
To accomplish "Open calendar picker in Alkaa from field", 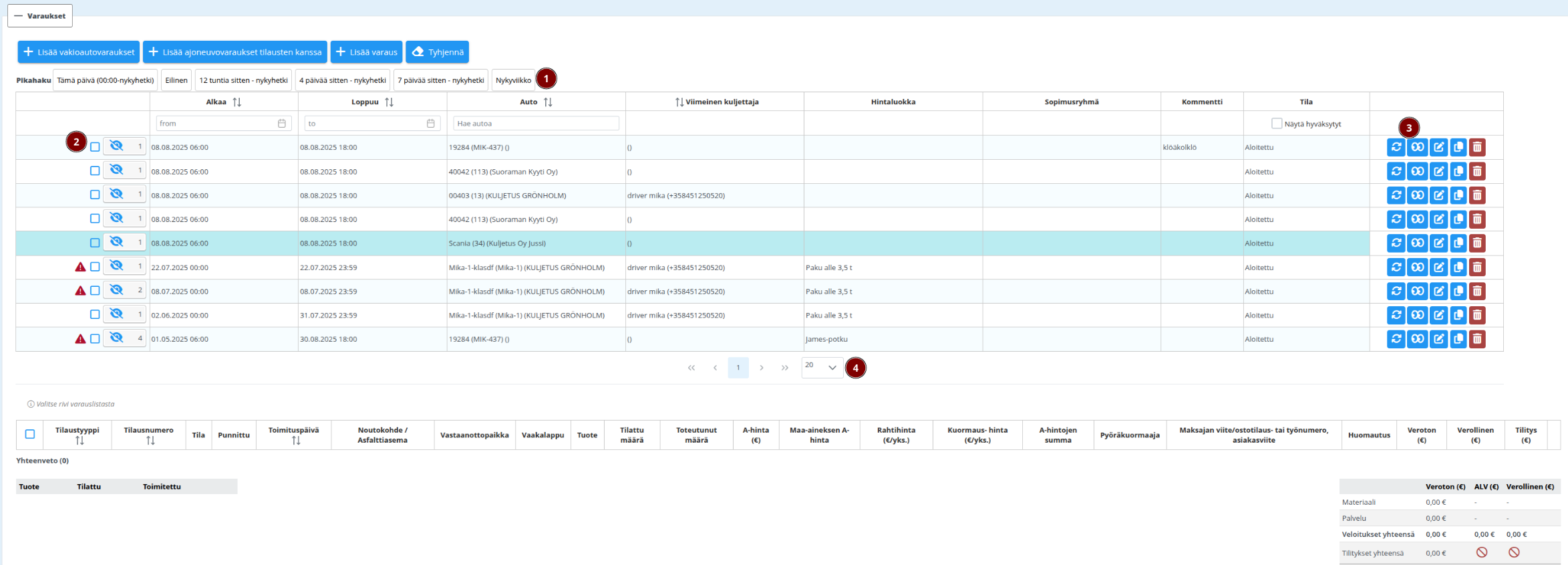I will point(282,124).
